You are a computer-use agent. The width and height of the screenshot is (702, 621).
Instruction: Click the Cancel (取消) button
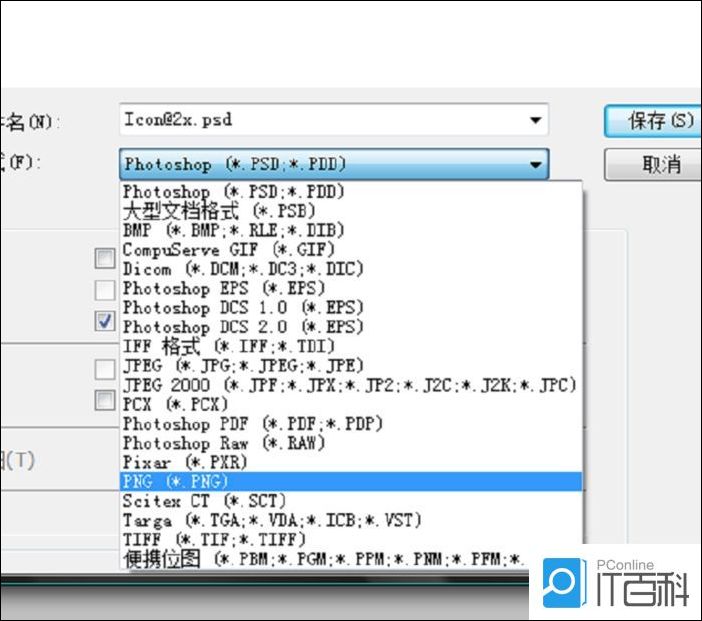654,165
